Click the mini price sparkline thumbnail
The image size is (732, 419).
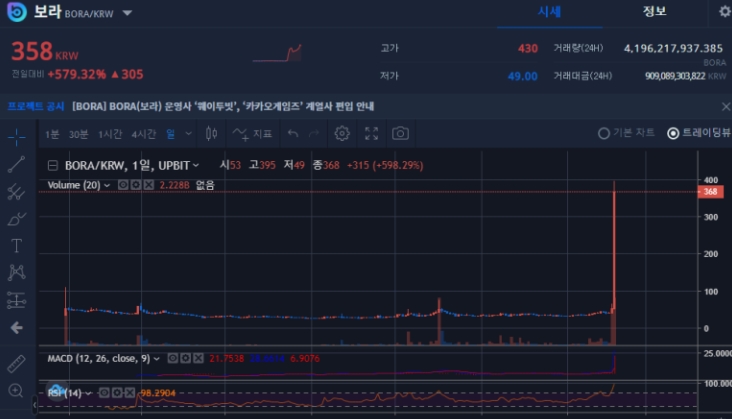(x=277, y=53)
